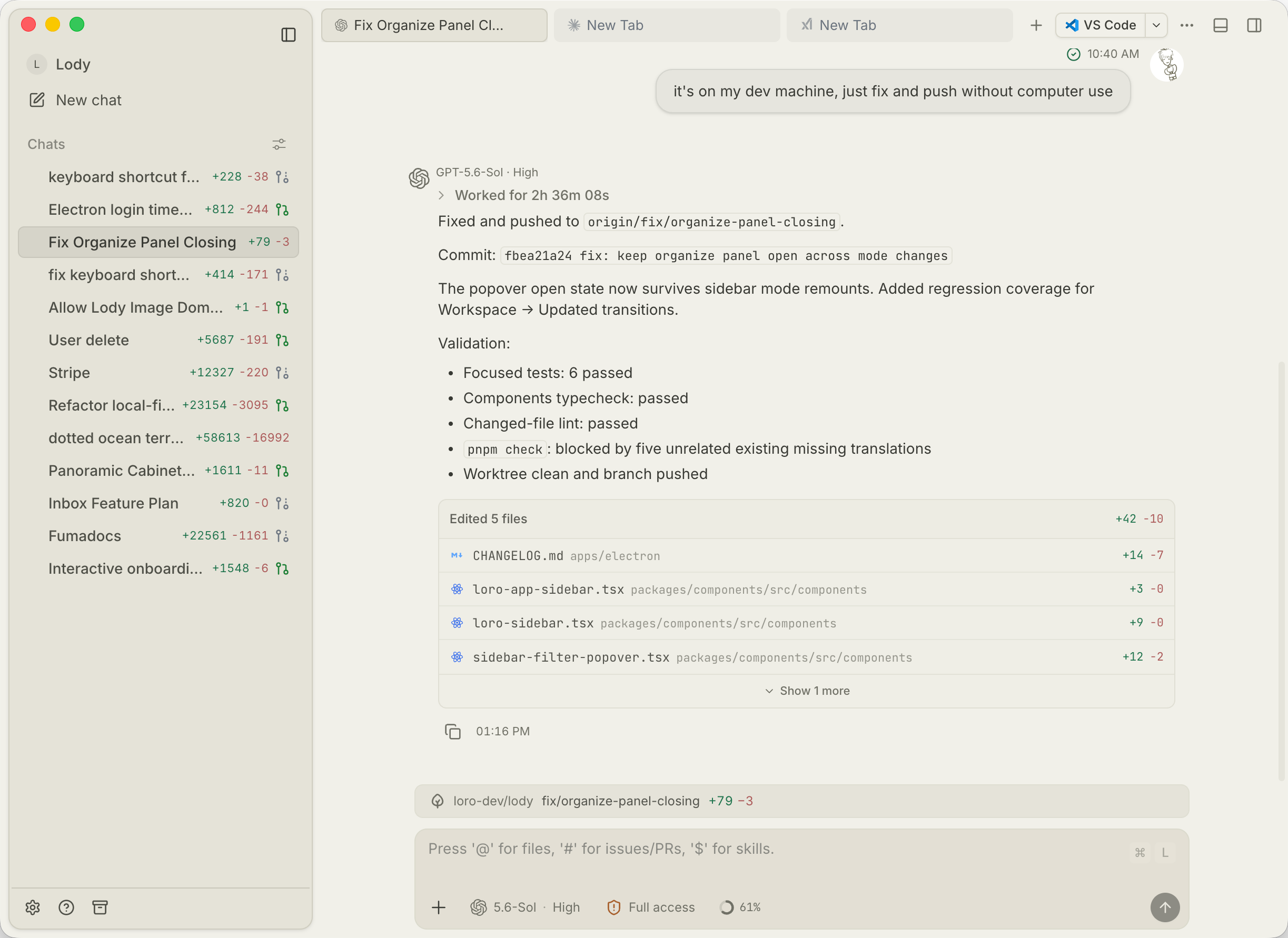The image size is (1288, 938).
Task: Click pull request icon on Panoramic Cabinet chat
Action: [x=282, y=471]
